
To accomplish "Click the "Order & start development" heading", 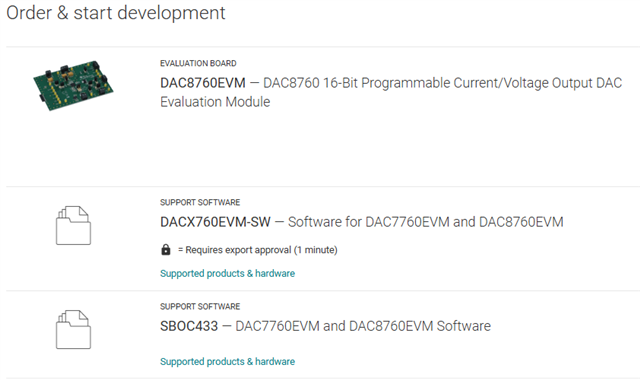I will pyautogui.click(x=116, y=13).
